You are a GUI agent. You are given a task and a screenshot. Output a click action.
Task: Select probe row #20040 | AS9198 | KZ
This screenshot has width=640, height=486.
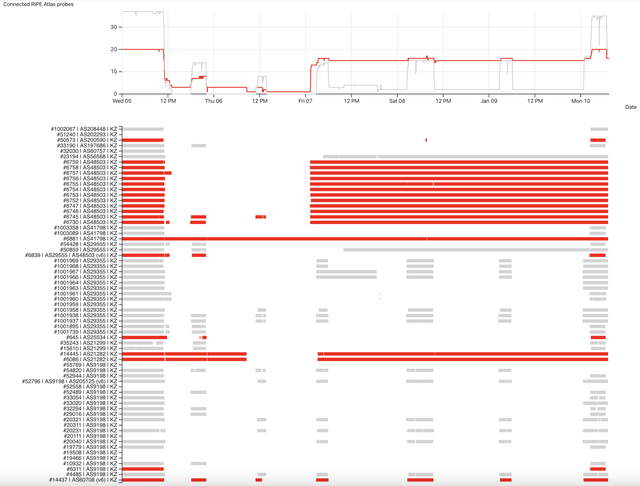90,442
